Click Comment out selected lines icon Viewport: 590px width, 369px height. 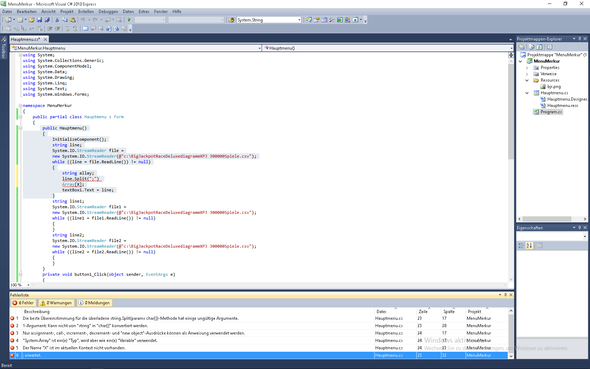coord(67,29)
